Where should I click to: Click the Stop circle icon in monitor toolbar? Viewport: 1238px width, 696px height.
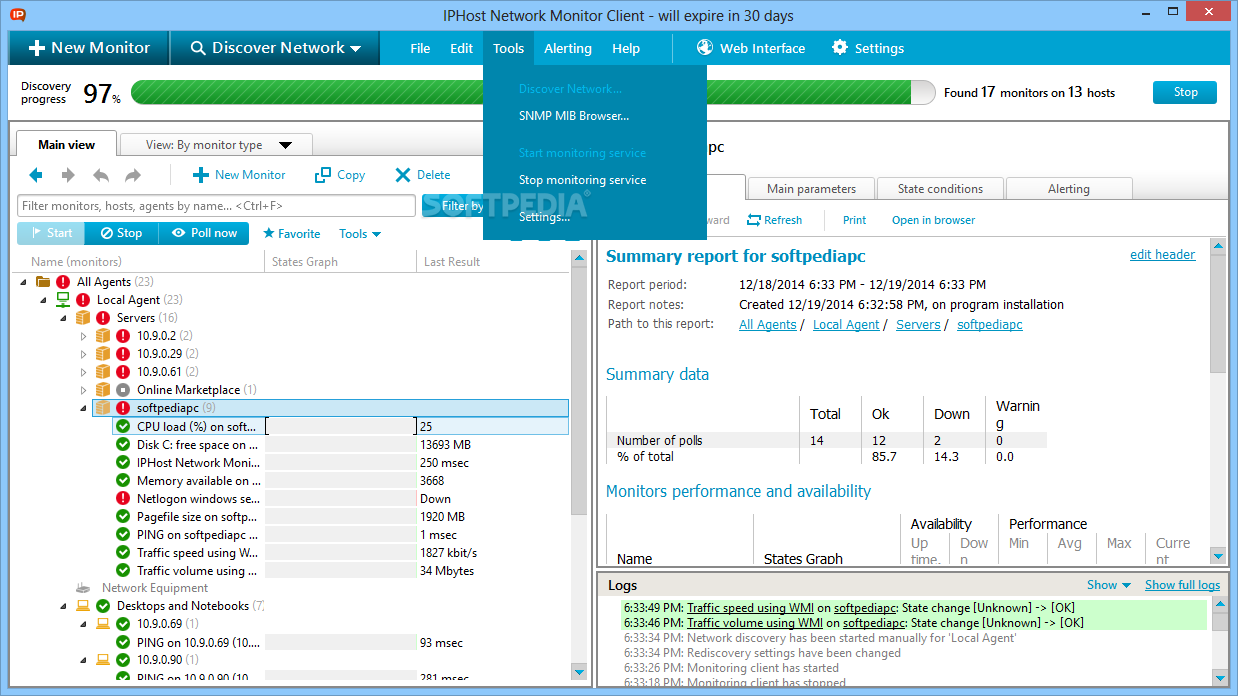[x=105, y=233]
